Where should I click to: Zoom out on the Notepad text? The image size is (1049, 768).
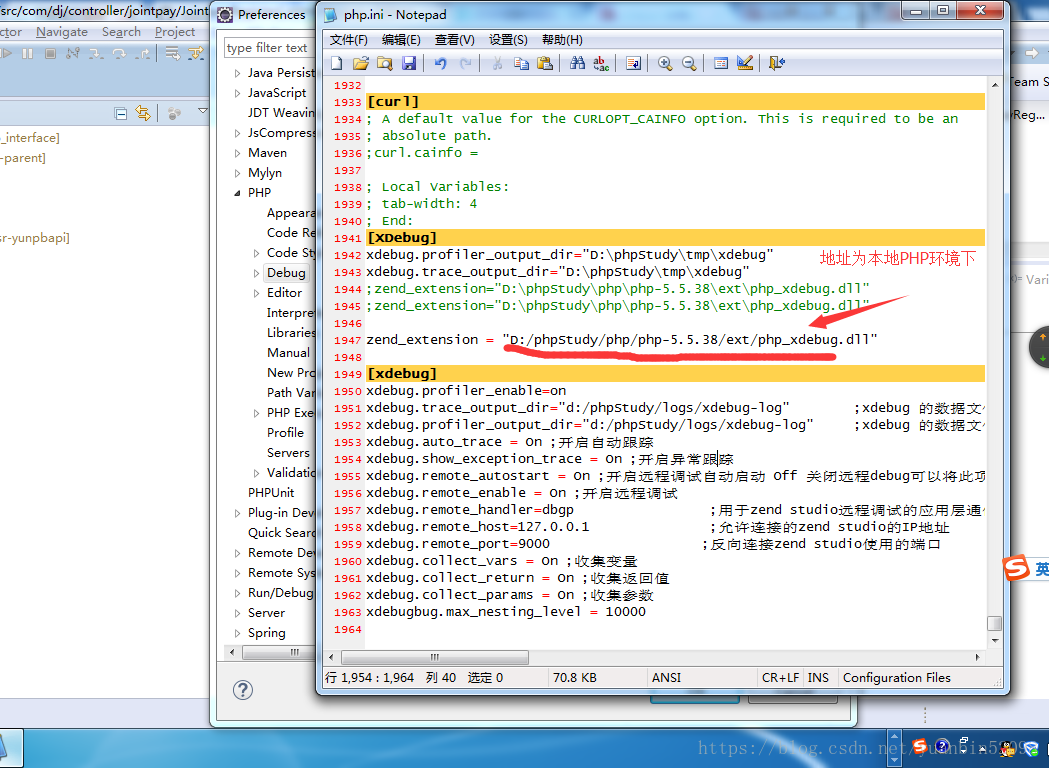click(688, 63)
